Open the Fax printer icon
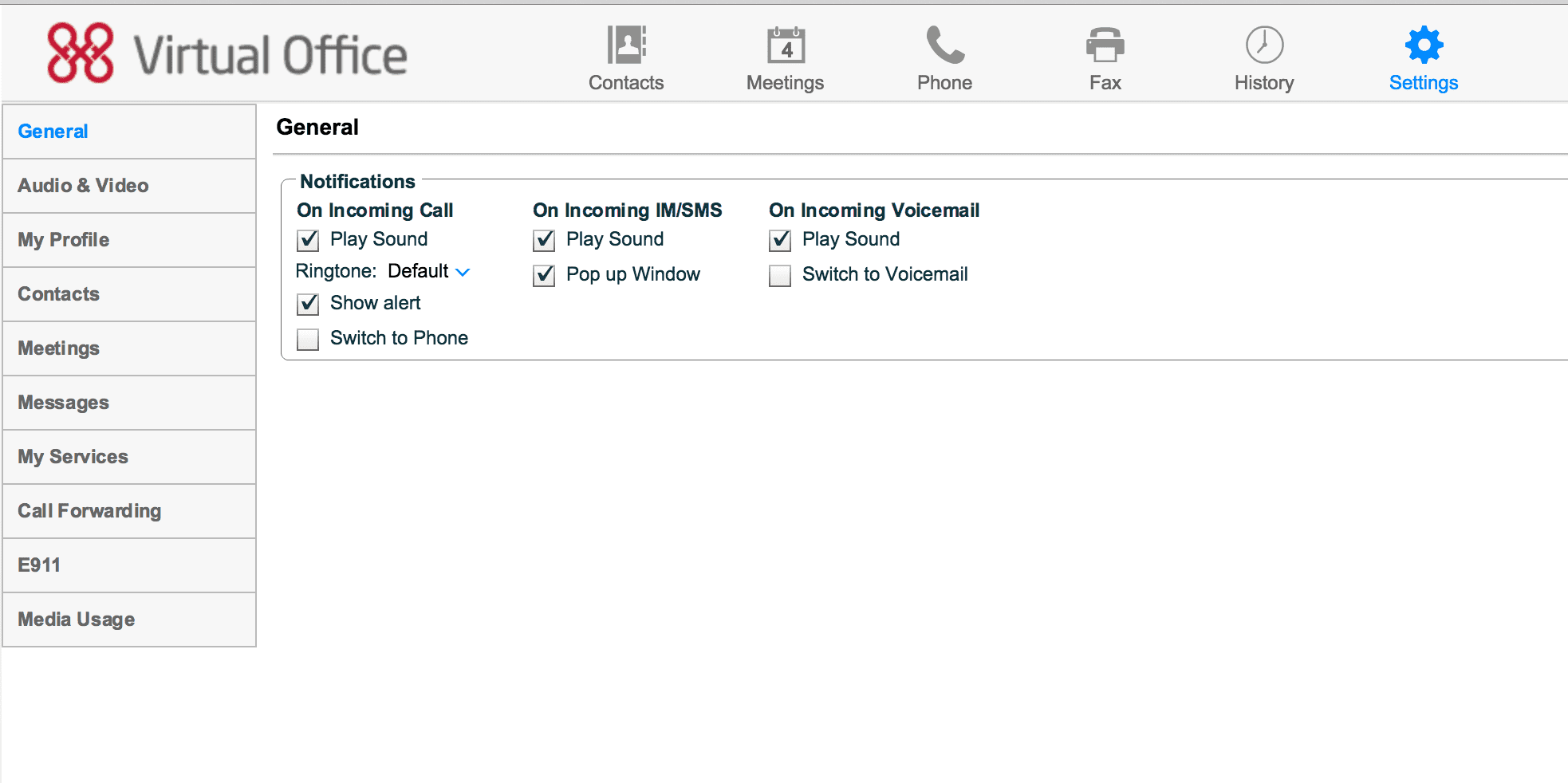Screen dimensions: 1568x783 point(1105,45)
